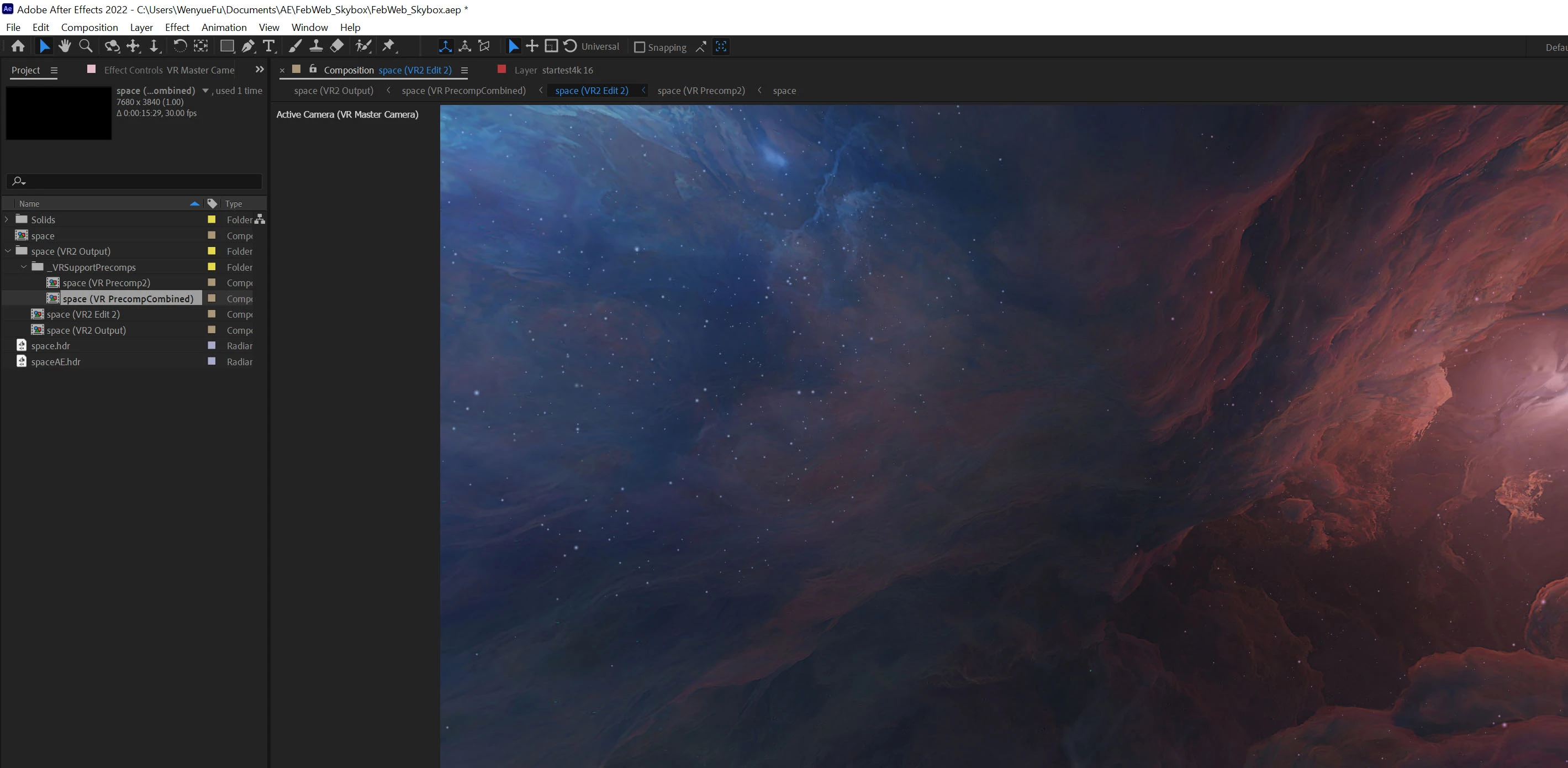Click space (VR2 Output) breadcrumb in flowchart
The image size is (1568, 768).
tap(334, 91)
